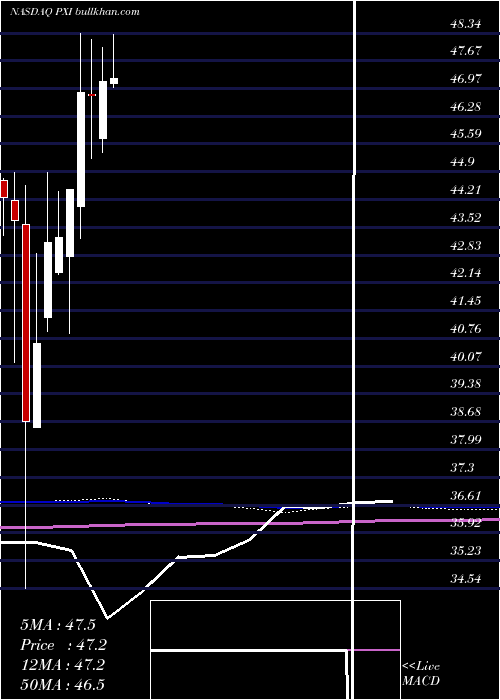Click the 44.21 price axis label
The height and width of the screenshot is (700, 500).
466,190
